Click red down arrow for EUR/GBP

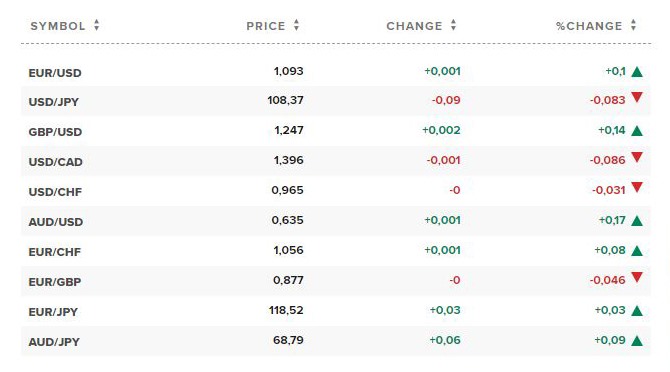pyautogui.click(x=637, y=277)
